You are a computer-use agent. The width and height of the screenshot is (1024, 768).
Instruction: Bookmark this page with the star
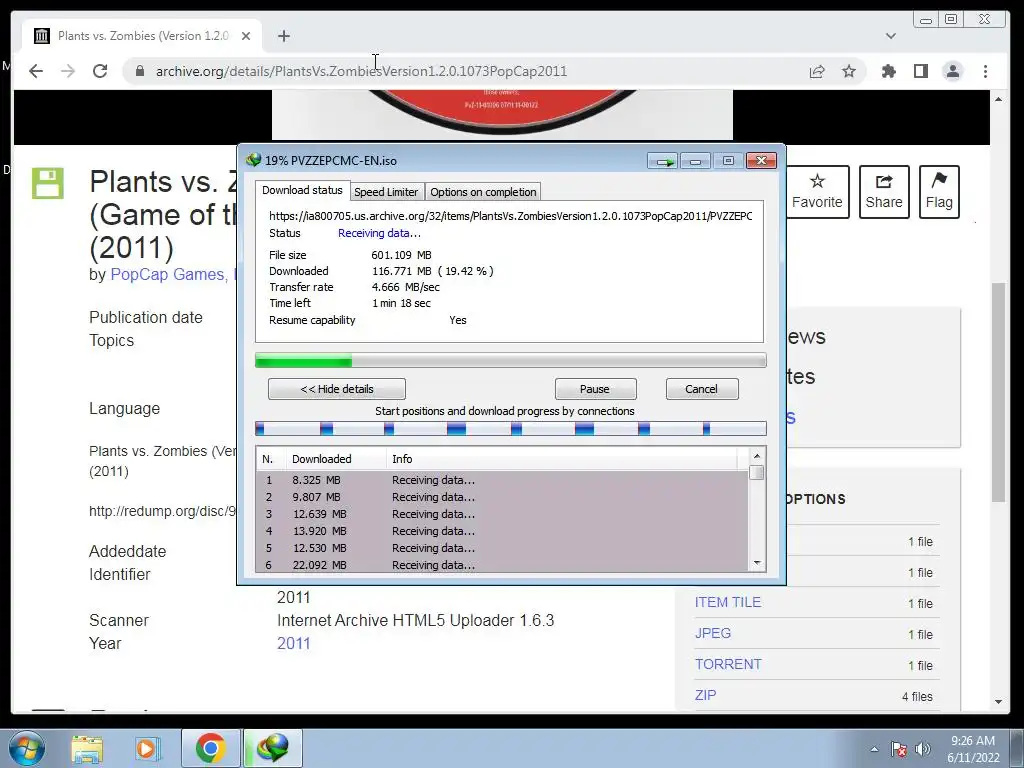click(849, 71)
